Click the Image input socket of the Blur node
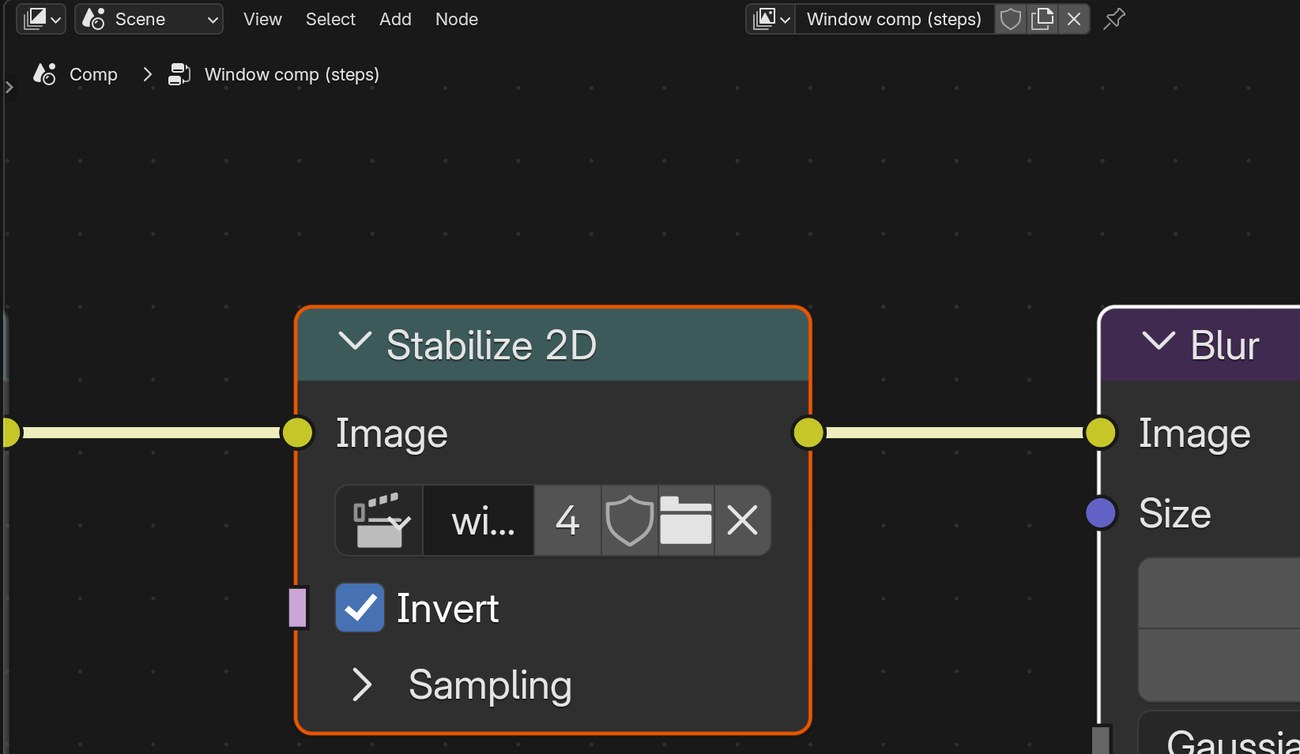Viewport: 1300px width, 754px height. [1101, 433]
